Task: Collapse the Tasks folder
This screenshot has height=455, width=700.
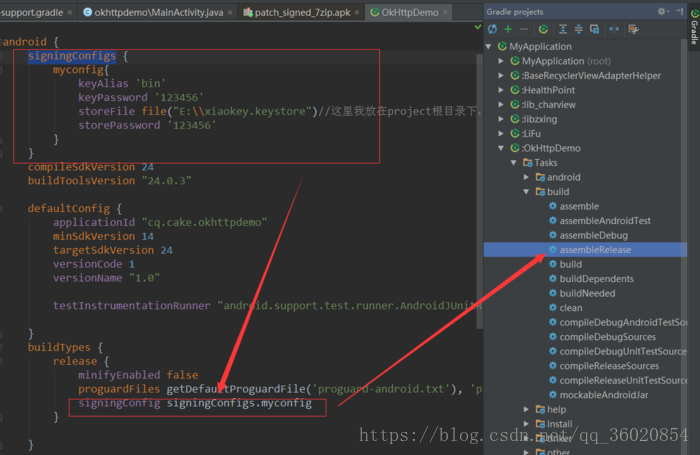Action: [x=513, y=163]
